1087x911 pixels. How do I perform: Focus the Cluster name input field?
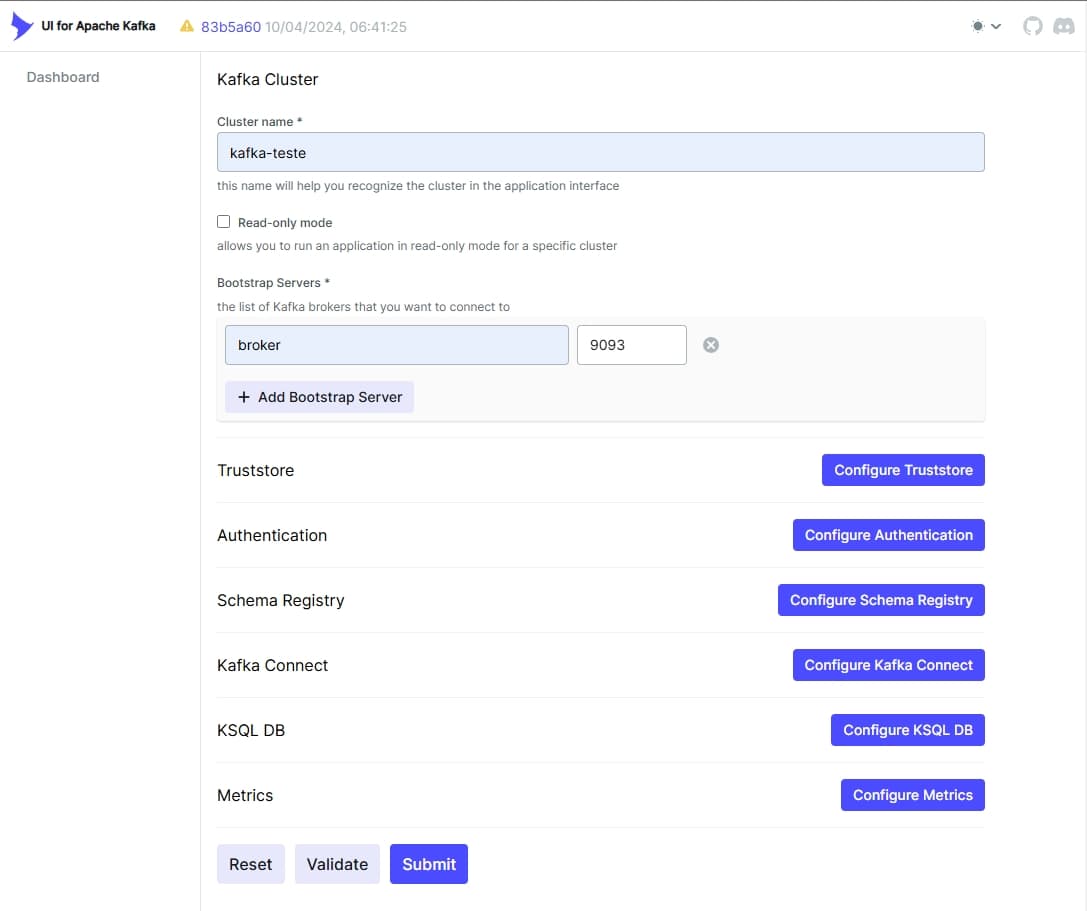coord(601,153)
